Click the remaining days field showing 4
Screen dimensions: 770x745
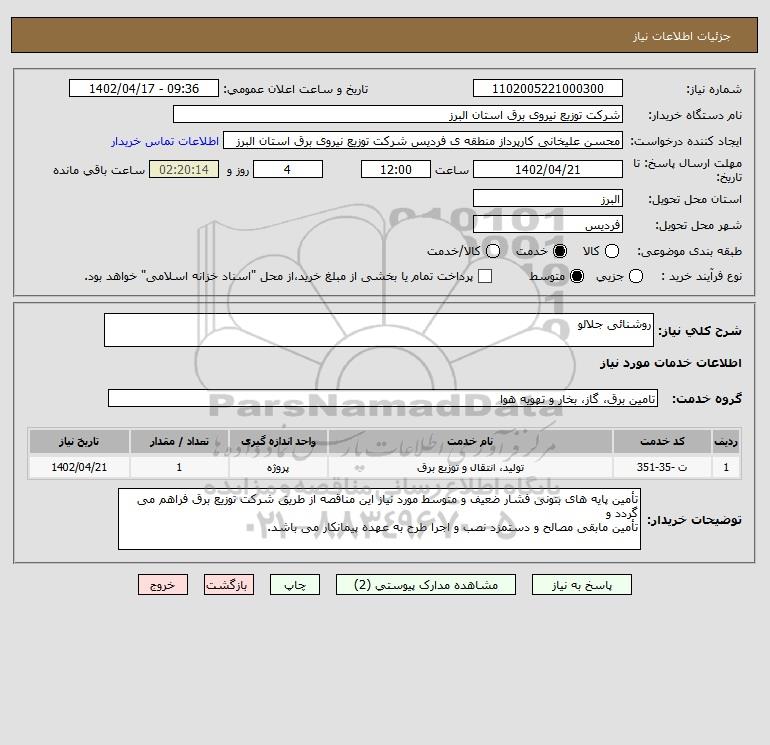coord(288,169)
